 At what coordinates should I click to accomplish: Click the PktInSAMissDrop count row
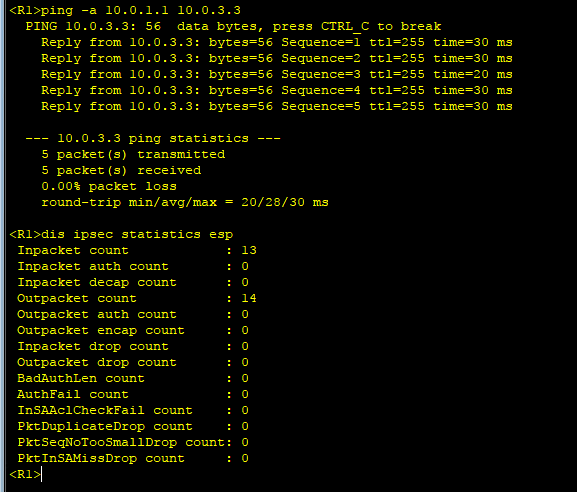pyautogui.click(x=133, y=459)
